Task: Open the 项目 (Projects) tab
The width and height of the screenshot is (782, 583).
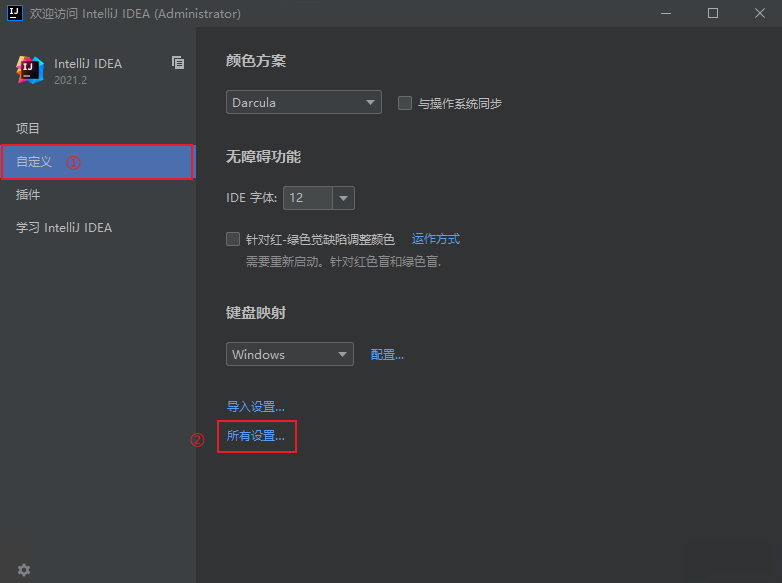Action: coord(98,128)
